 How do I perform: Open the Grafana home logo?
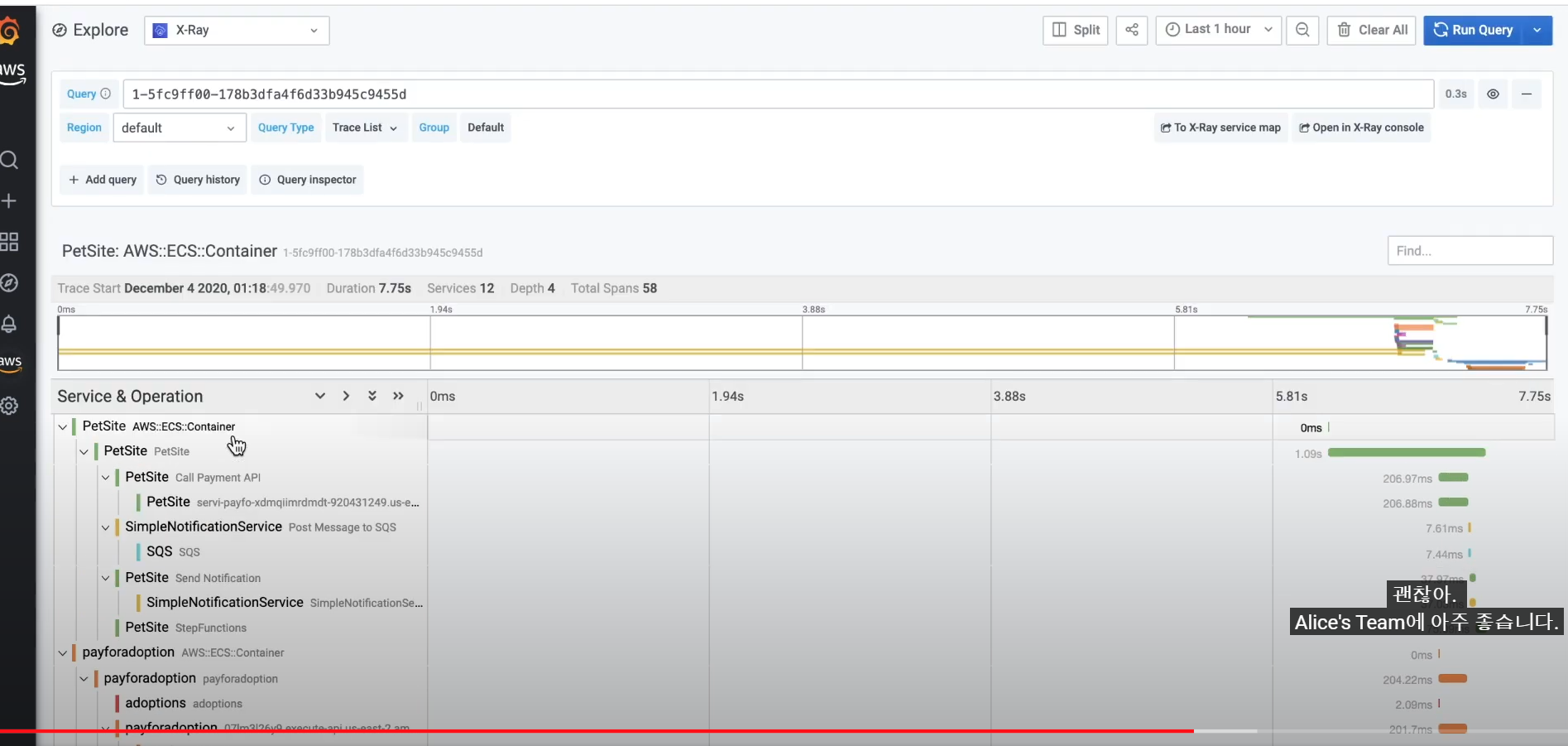tap(8, 31)
